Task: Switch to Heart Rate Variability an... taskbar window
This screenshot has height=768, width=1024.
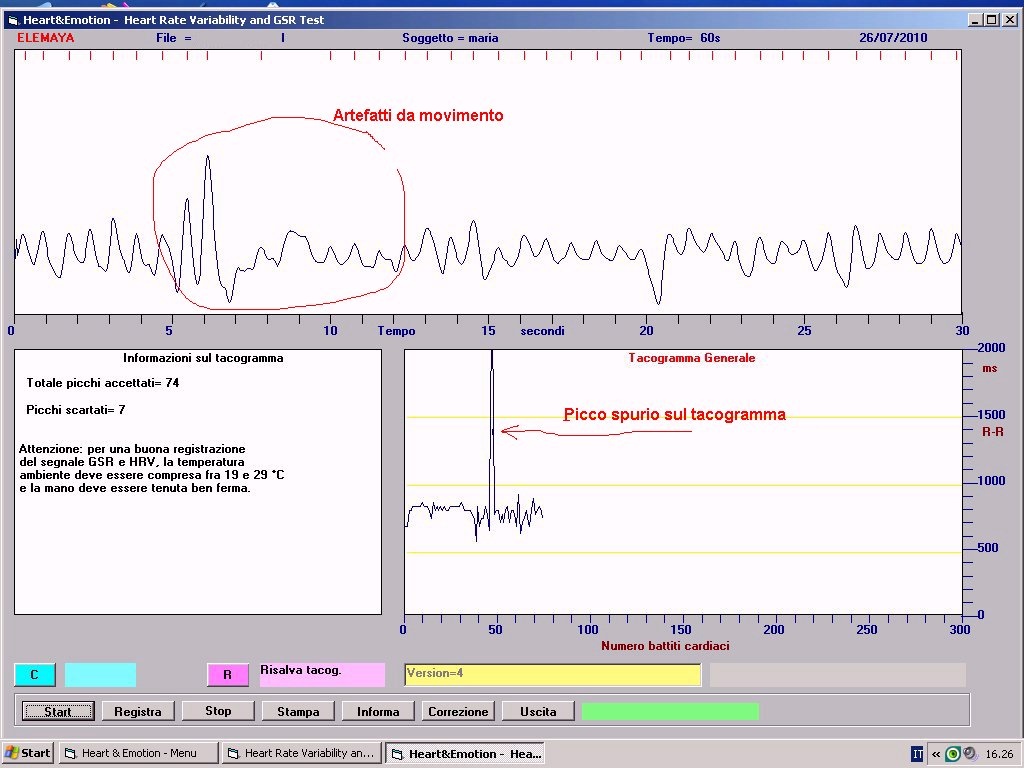Action: pos(302,753)
